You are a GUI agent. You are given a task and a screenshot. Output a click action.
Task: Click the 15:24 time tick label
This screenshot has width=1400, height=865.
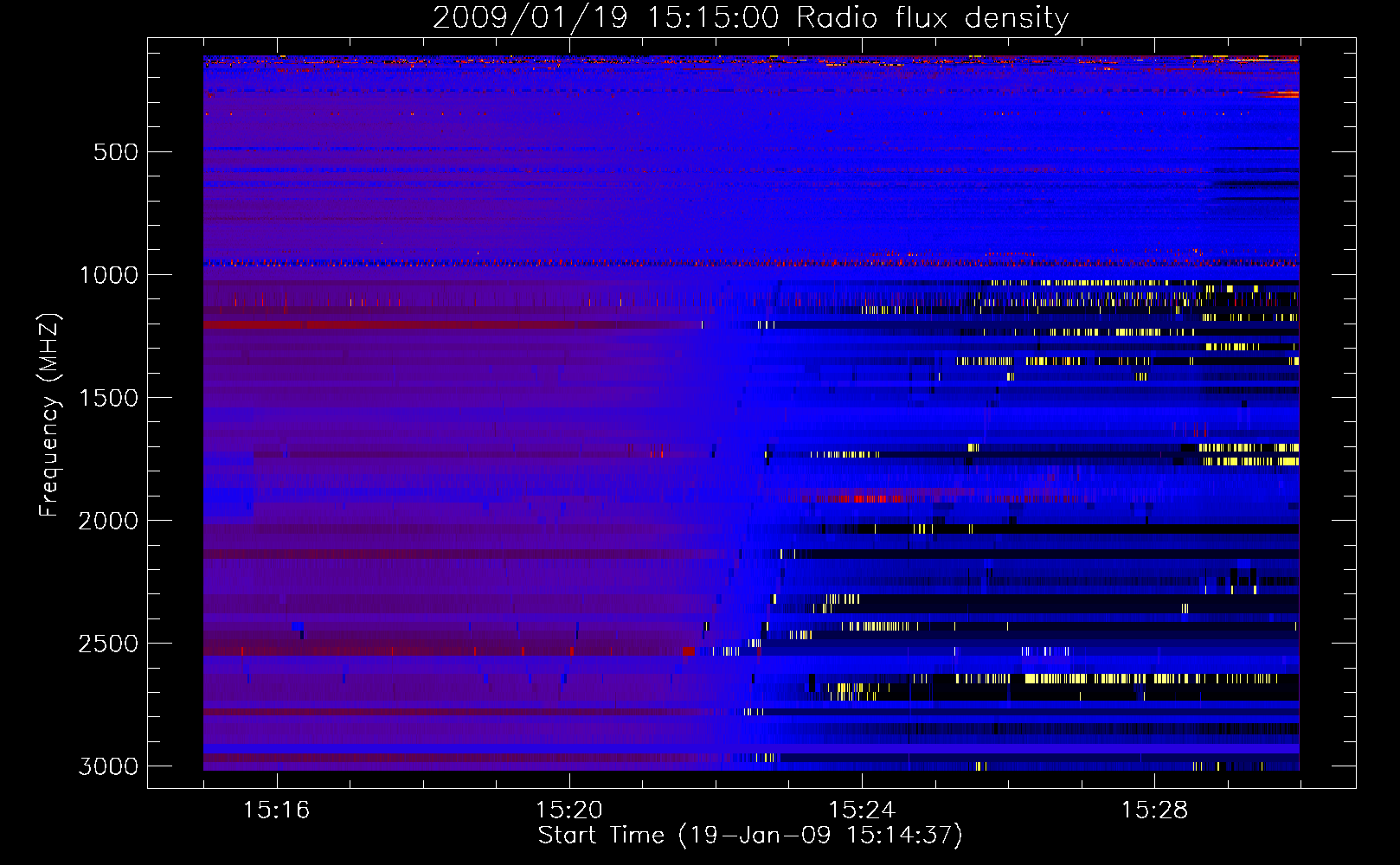point(861,810)
